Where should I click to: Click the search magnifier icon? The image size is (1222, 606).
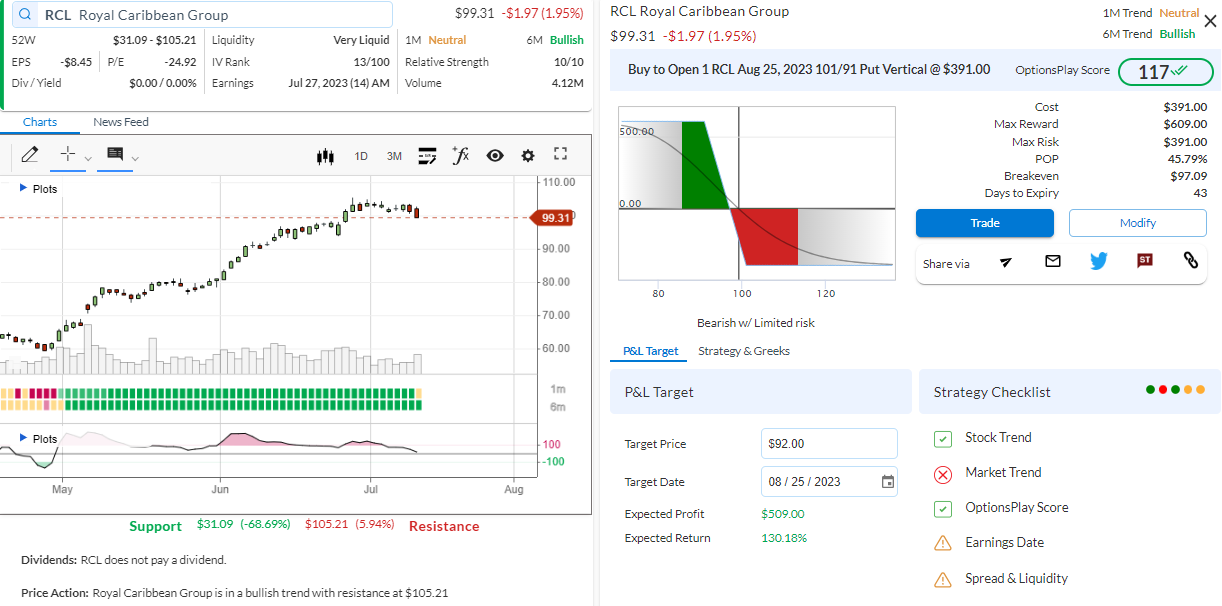click(24, 15)
